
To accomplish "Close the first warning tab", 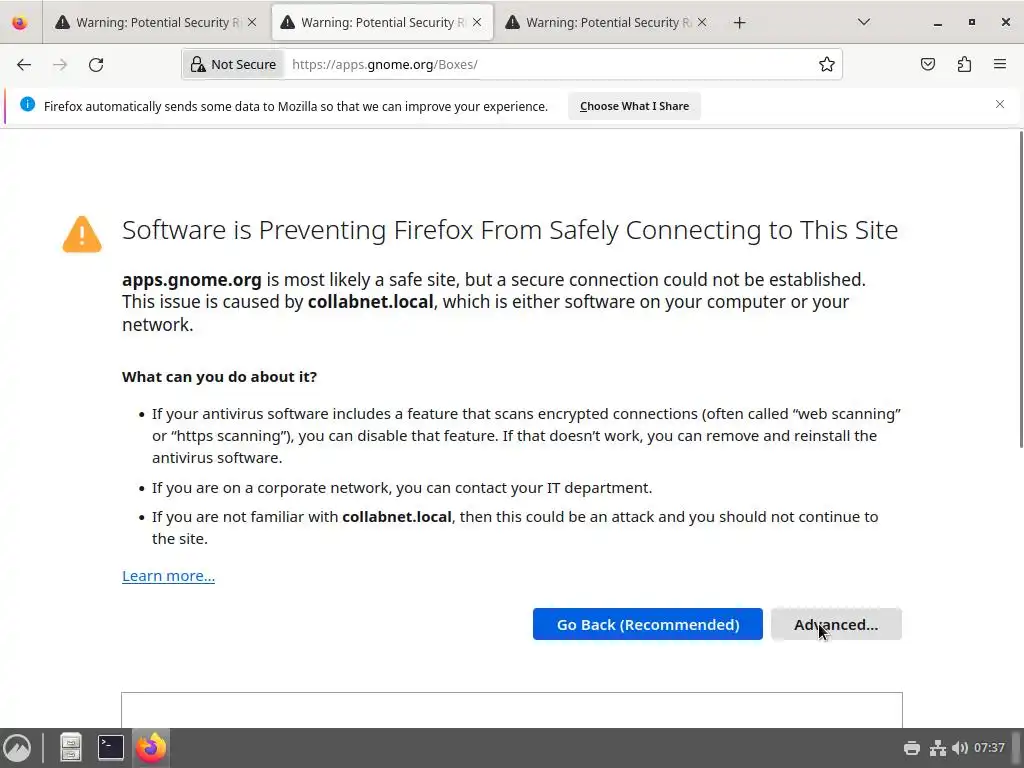I will (252, 22).
